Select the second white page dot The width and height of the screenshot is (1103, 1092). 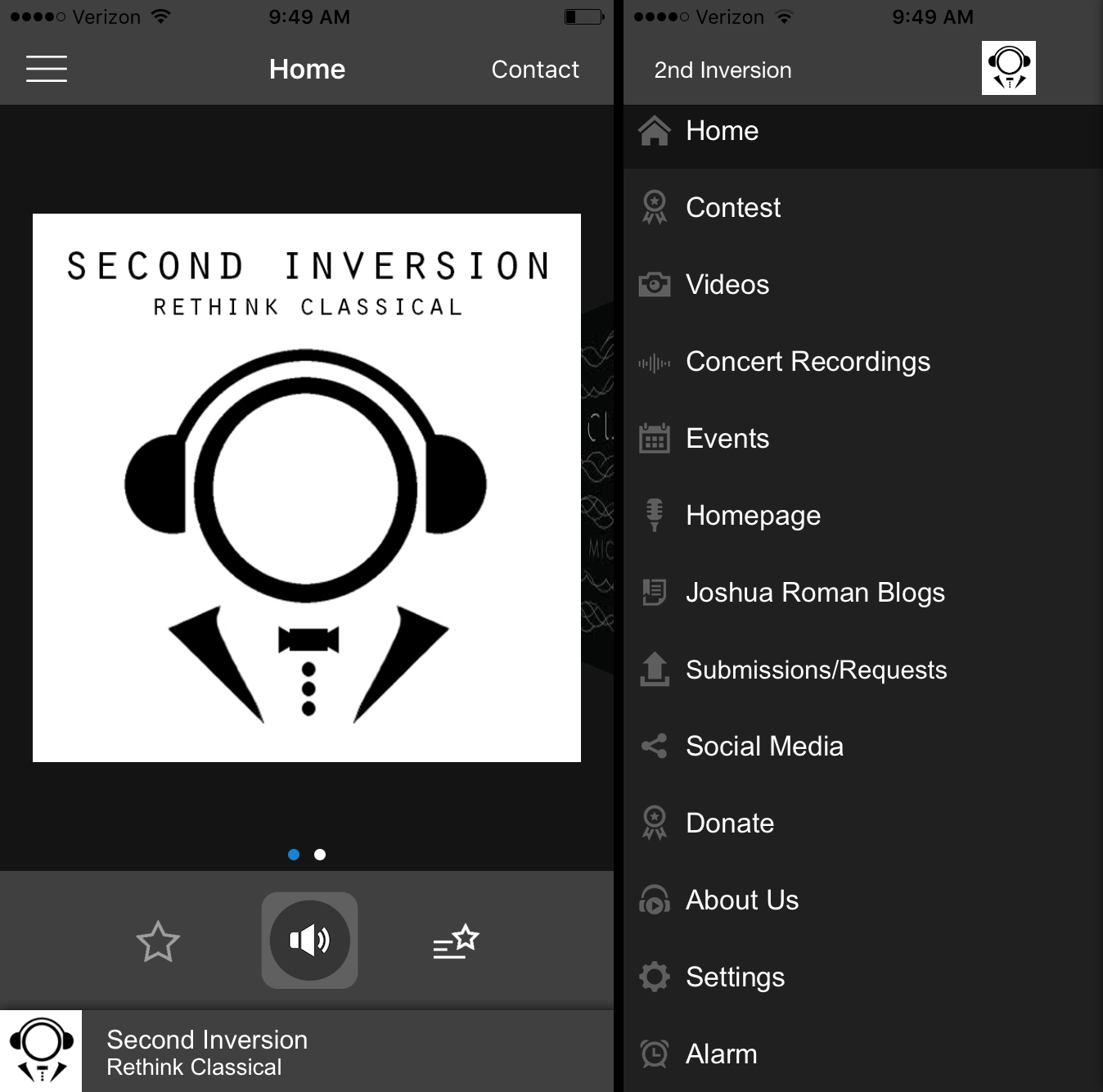[320, 855]
